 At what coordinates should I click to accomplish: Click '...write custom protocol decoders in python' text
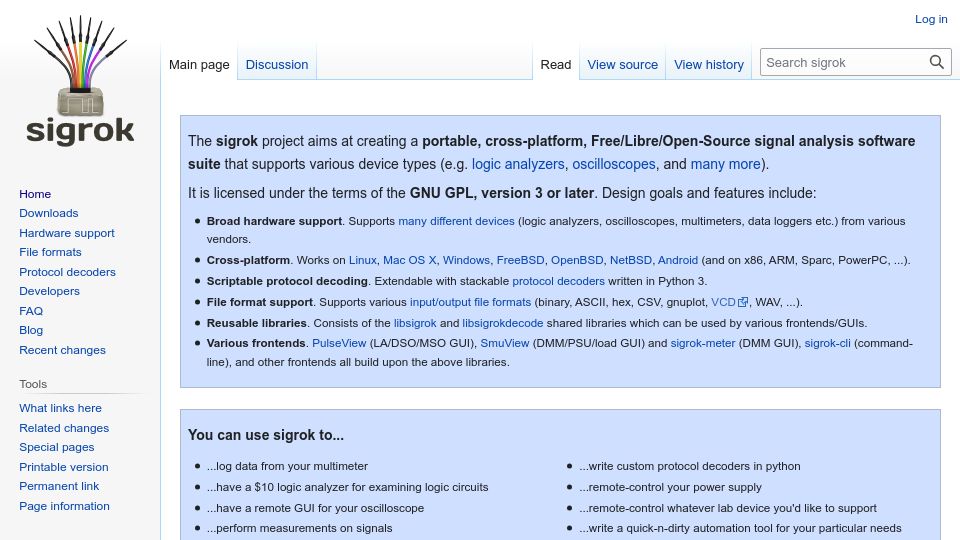coord(690,467)
